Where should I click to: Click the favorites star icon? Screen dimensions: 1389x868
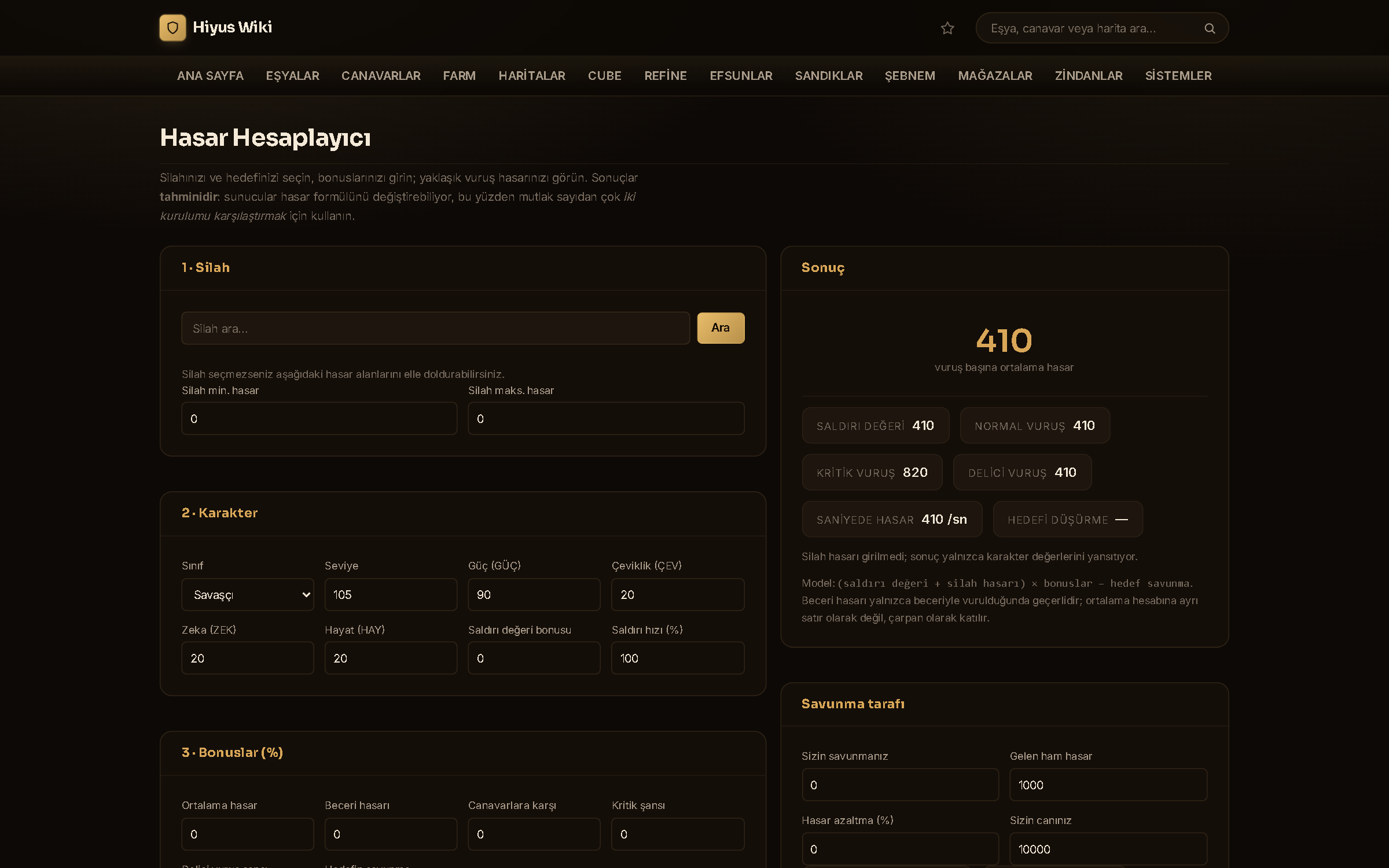(x=947, y=28)
